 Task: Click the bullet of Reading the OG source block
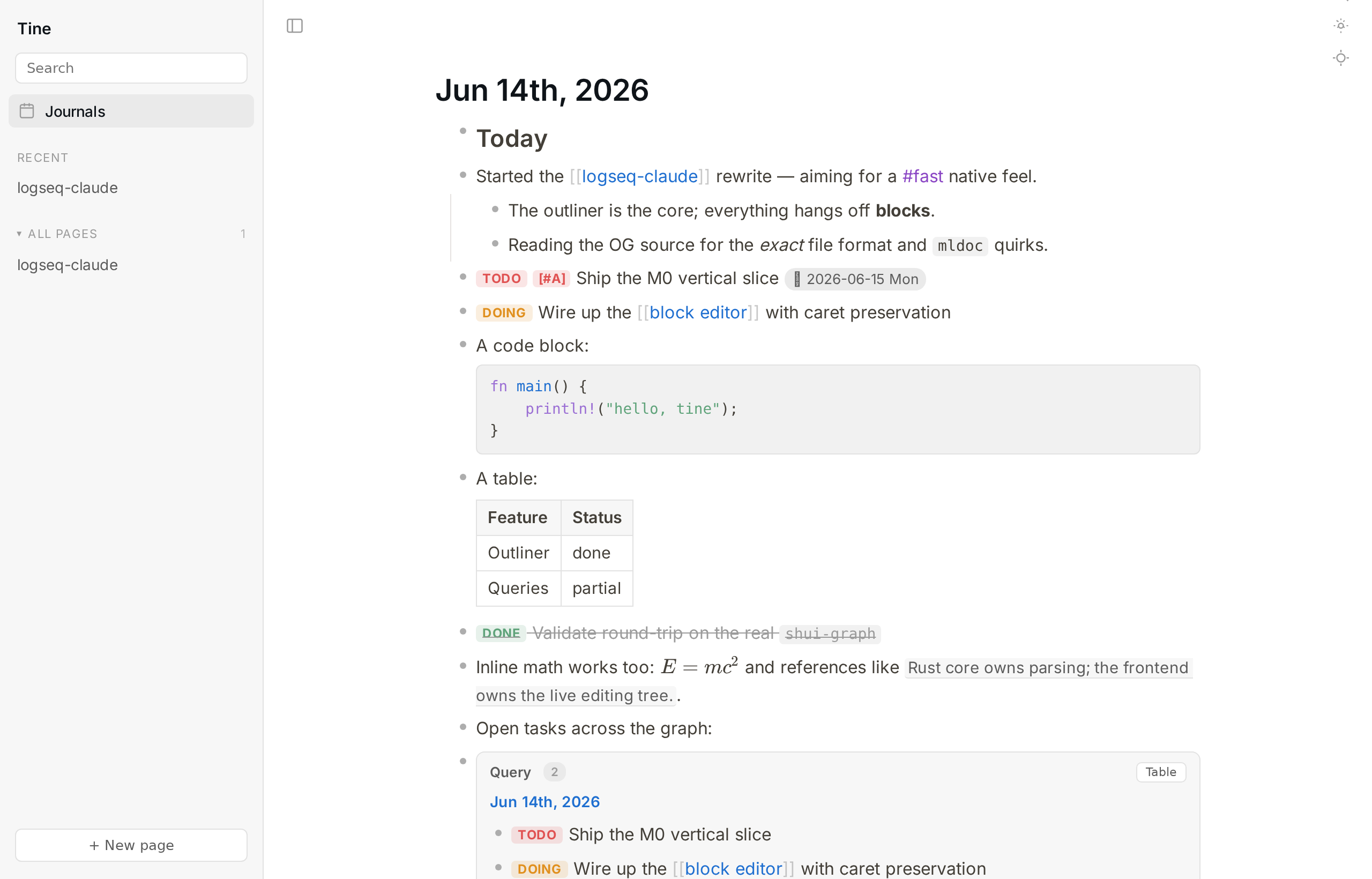[x=495, y=244]
